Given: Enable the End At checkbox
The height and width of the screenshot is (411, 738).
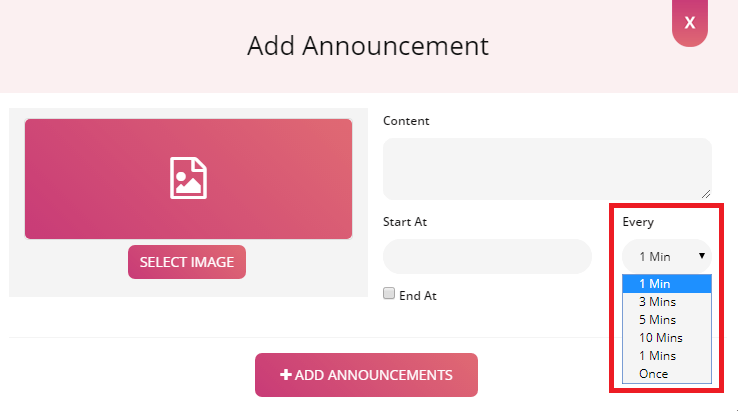Looking at the screenshot, I should tap(389, 294).
